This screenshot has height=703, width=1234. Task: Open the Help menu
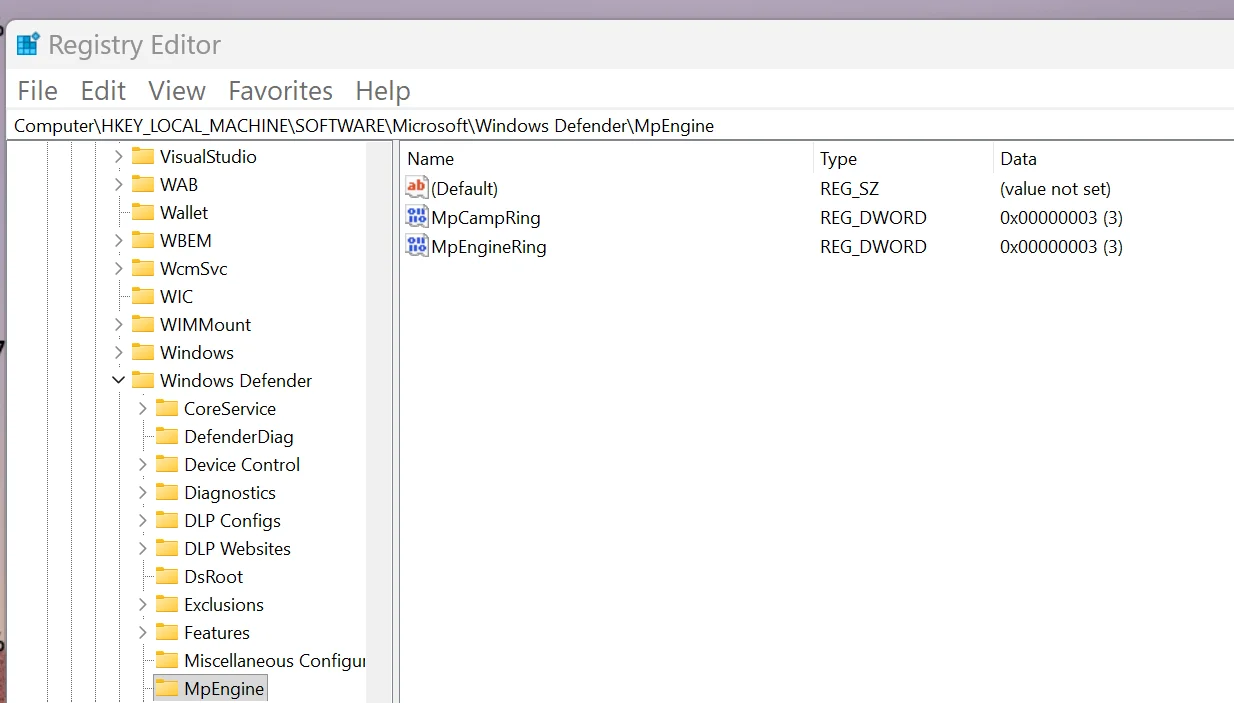tap(383, 91)
